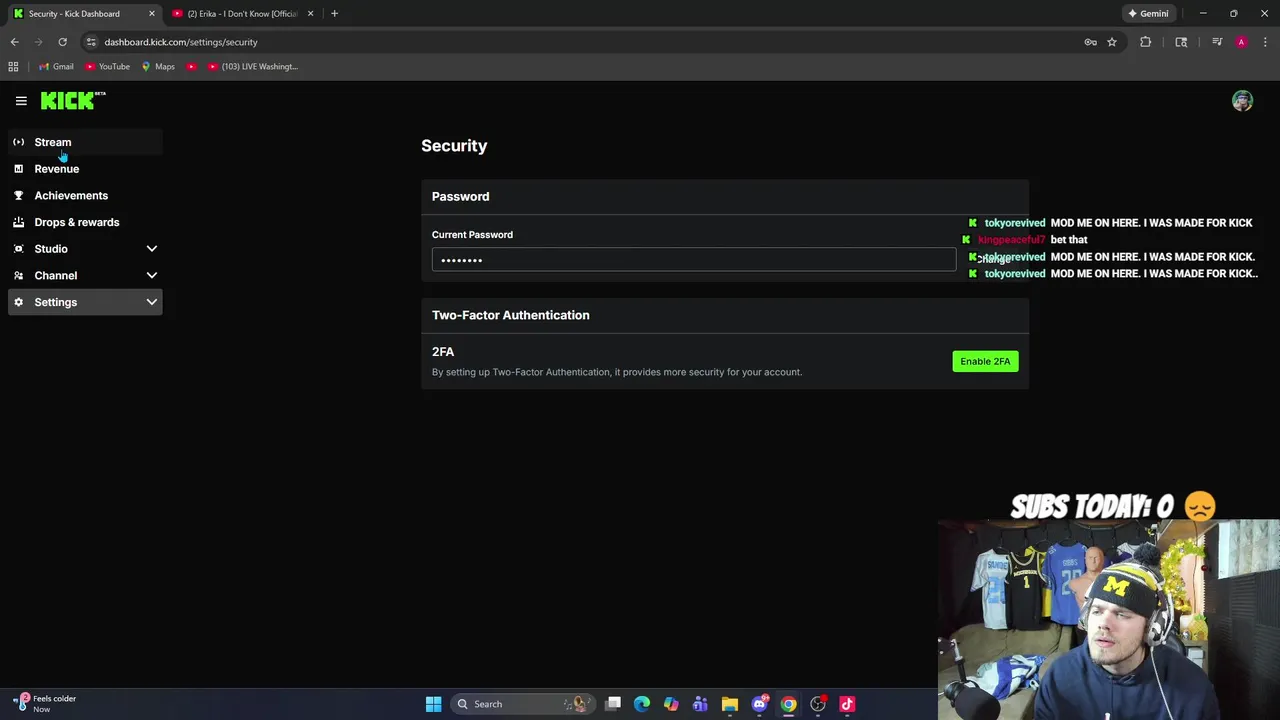The image size is (1280, 720).
Task: Open the Windows Start menu
Action: point(433,704)
